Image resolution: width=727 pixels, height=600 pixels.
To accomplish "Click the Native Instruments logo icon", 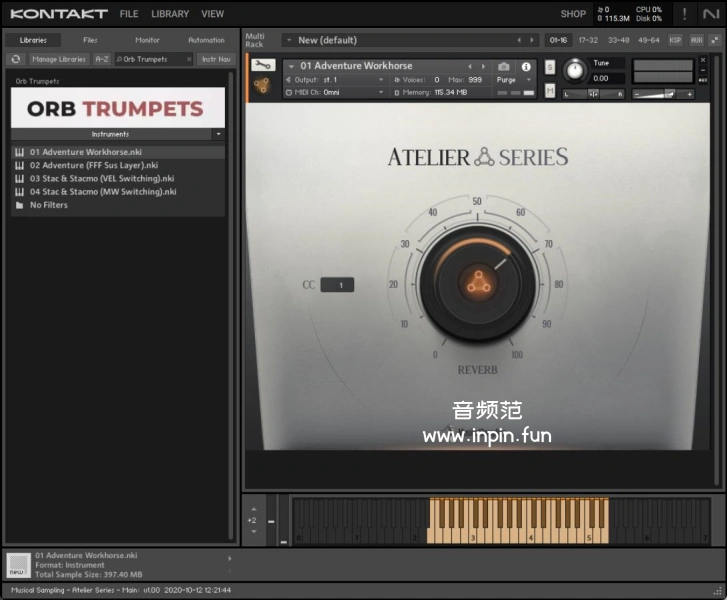I will pyautogui.click(x=710, y=14).
